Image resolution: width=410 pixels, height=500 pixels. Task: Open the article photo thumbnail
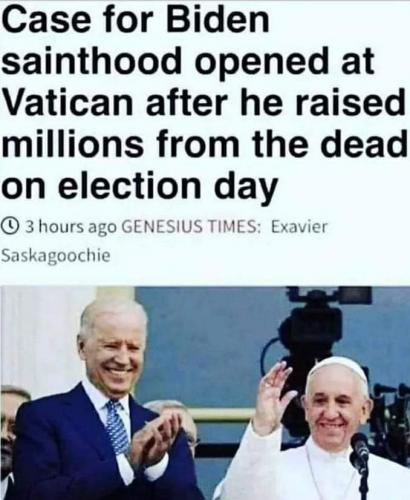tap(205, 393)
